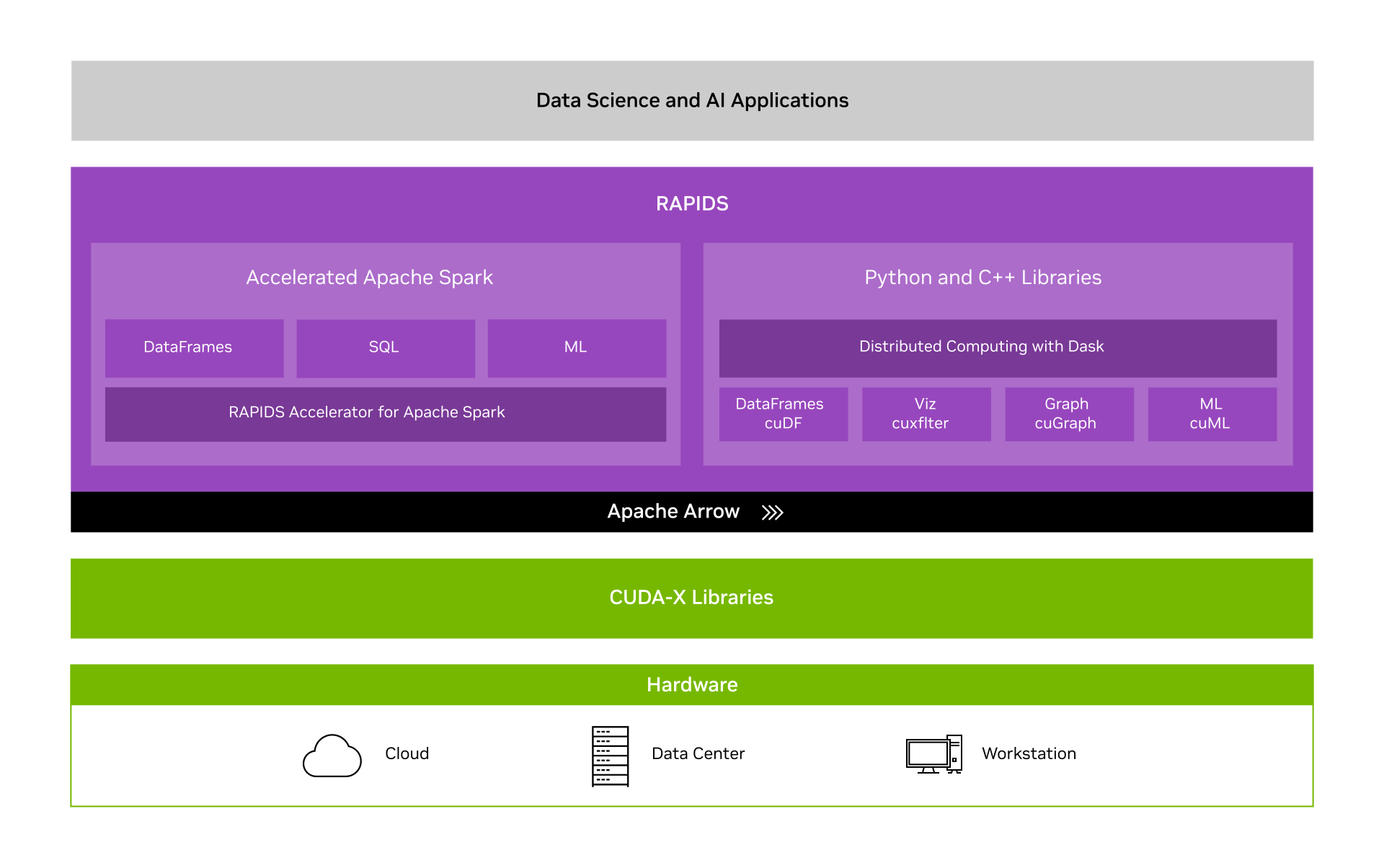This screenshot has width=1384, height=868.
Task: Click the Cloud text label
Action: click(x=407, y=753)
